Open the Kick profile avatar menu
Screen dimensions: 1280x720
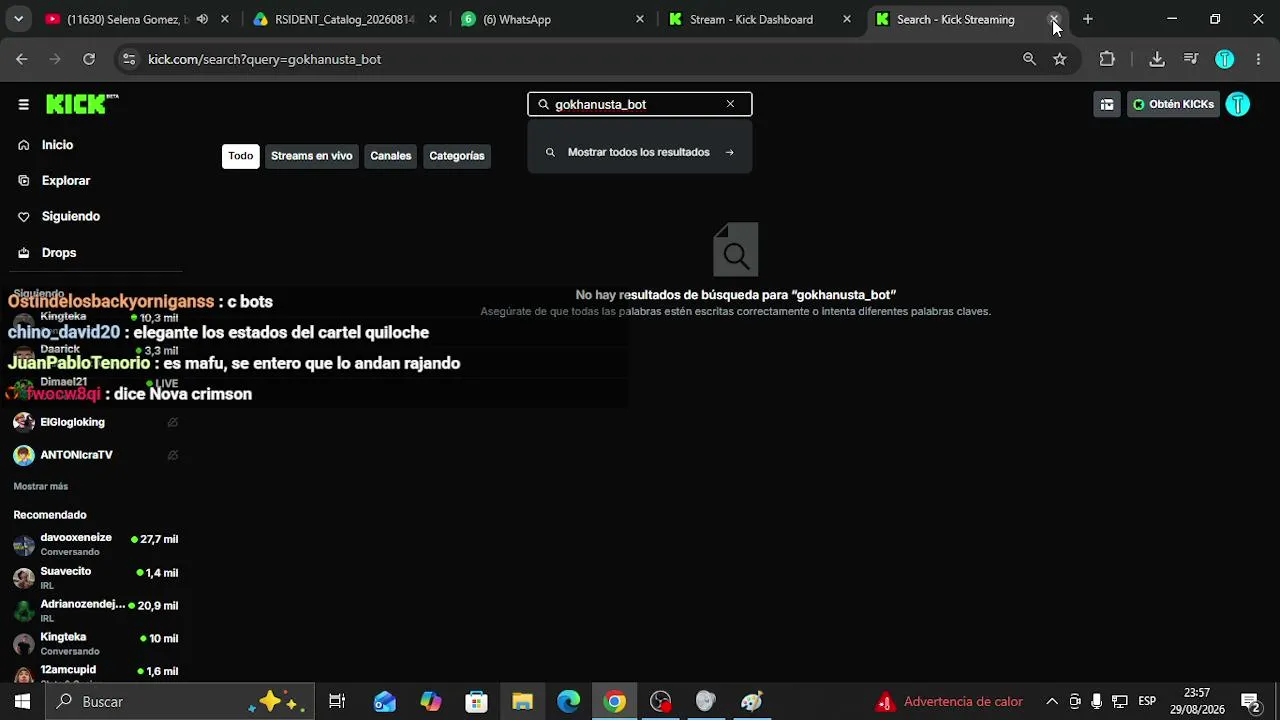pyautogui.click(x=1238, y=104)
